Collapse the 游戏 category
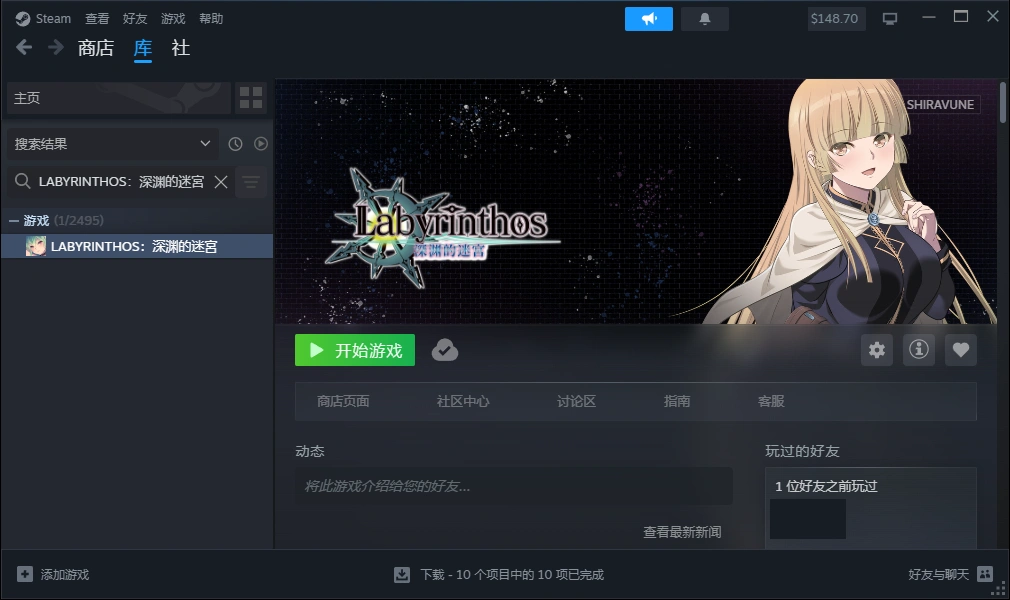The height and width of the screenshot is (600, 1010). click(x=14, y=220)
